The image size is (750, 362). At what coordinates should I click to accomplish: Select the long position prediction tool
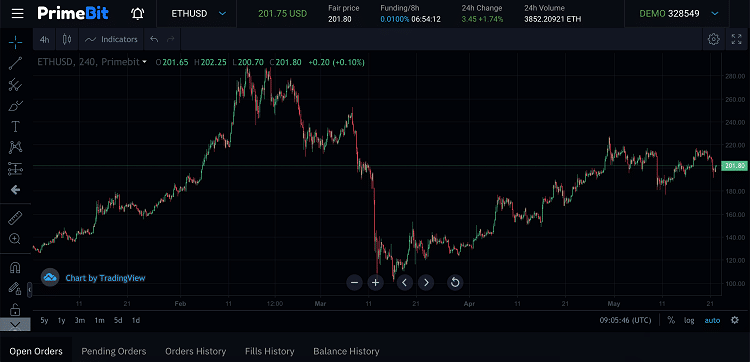coord(15,169)
